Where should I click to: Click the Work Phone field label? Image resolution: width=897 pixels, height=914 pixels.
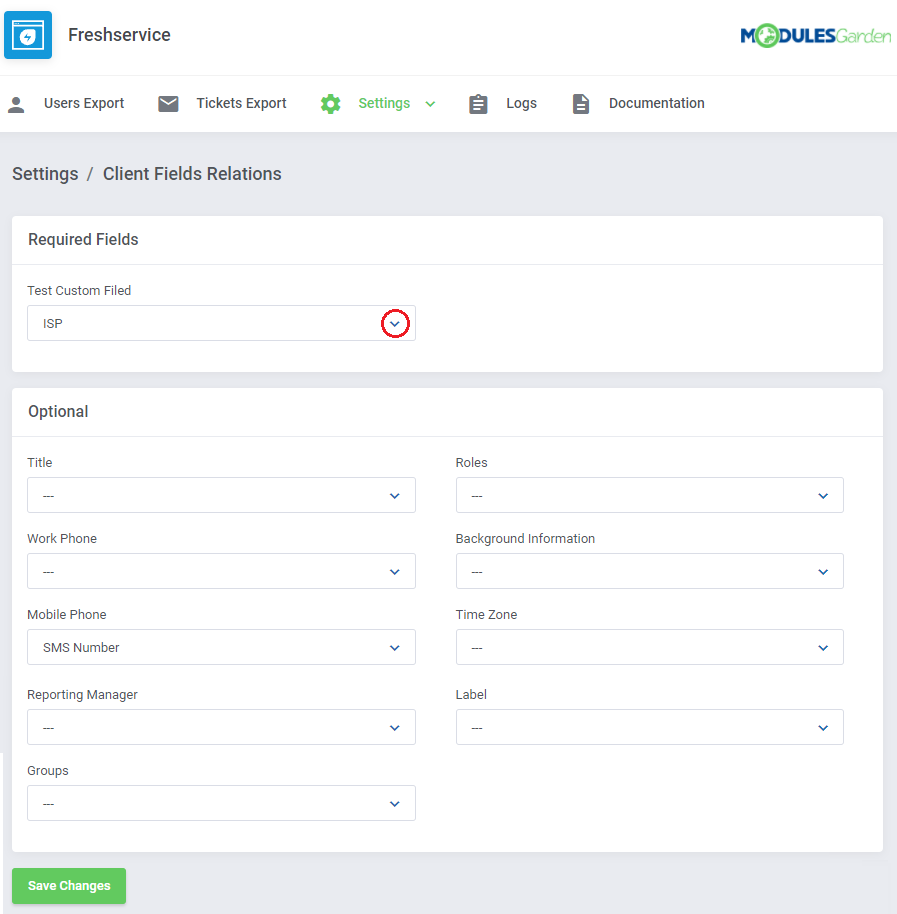pos(62,539)
